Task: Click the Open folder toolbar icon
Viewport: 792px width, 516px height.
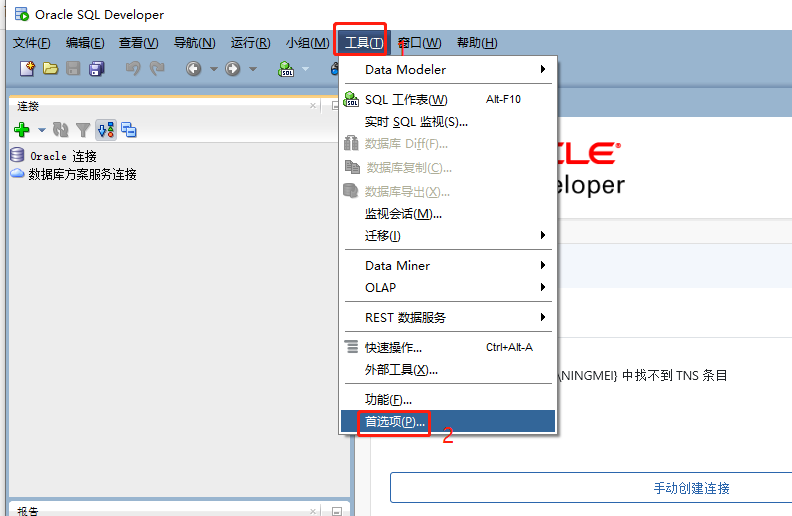Action: coord(51,69)
